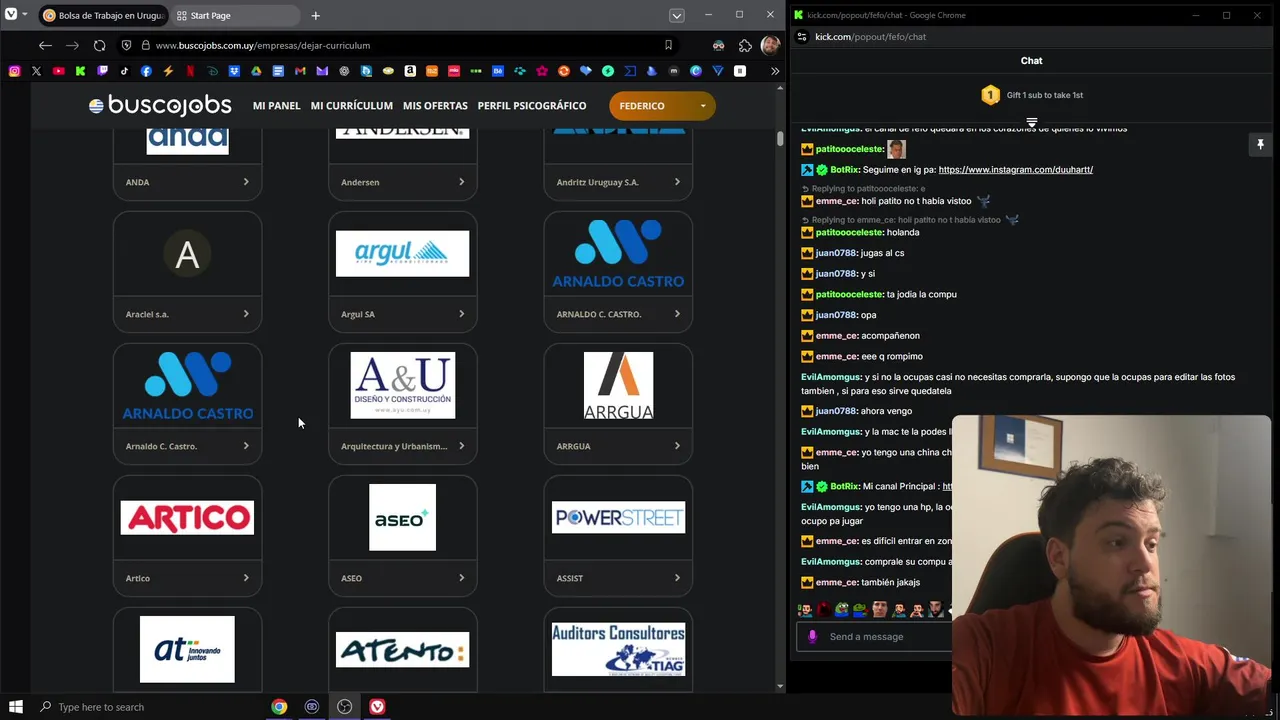The image size is (1280, 720).
Task: Open the pinned message icon in Kick chat
Action: [1260, 145]
